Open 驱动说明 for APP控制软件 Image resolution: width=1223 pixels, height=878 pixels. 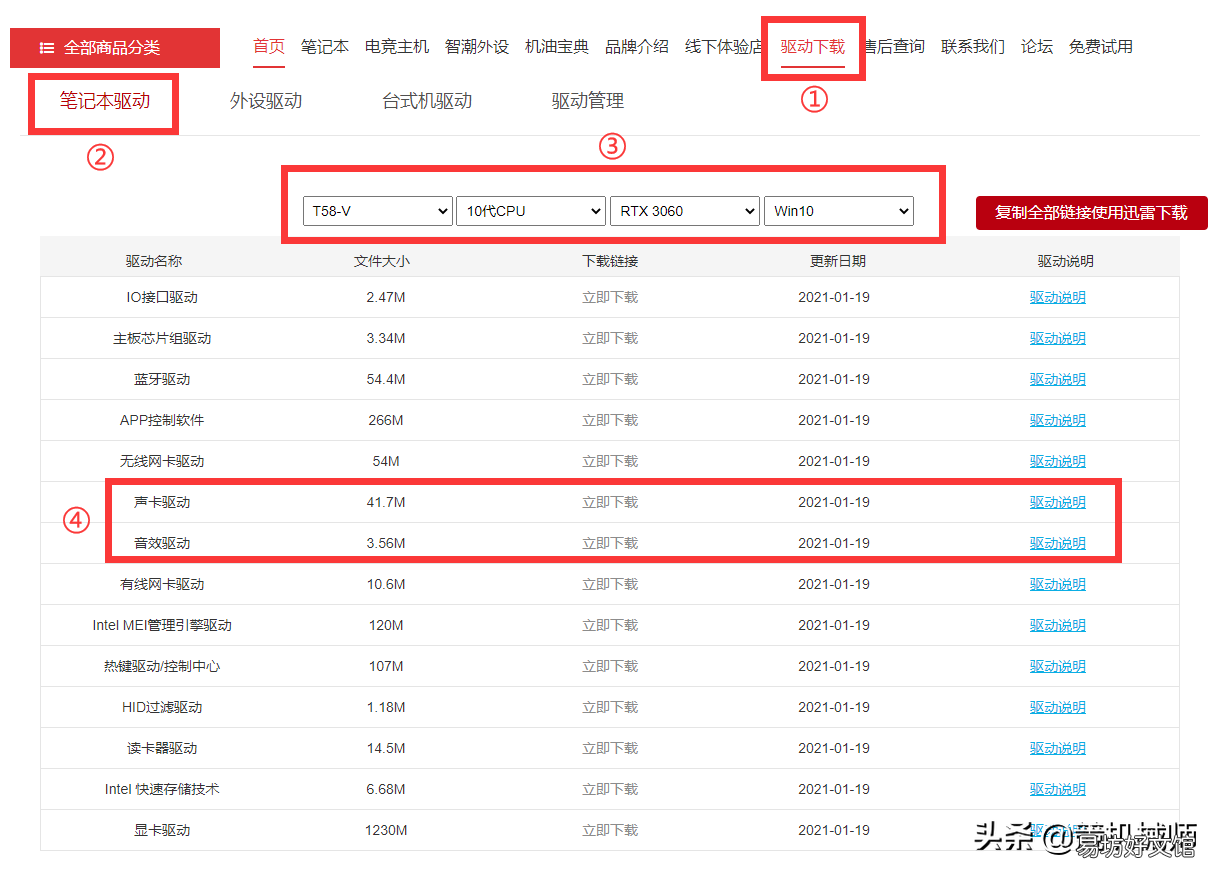click(x=1058, y=420)
